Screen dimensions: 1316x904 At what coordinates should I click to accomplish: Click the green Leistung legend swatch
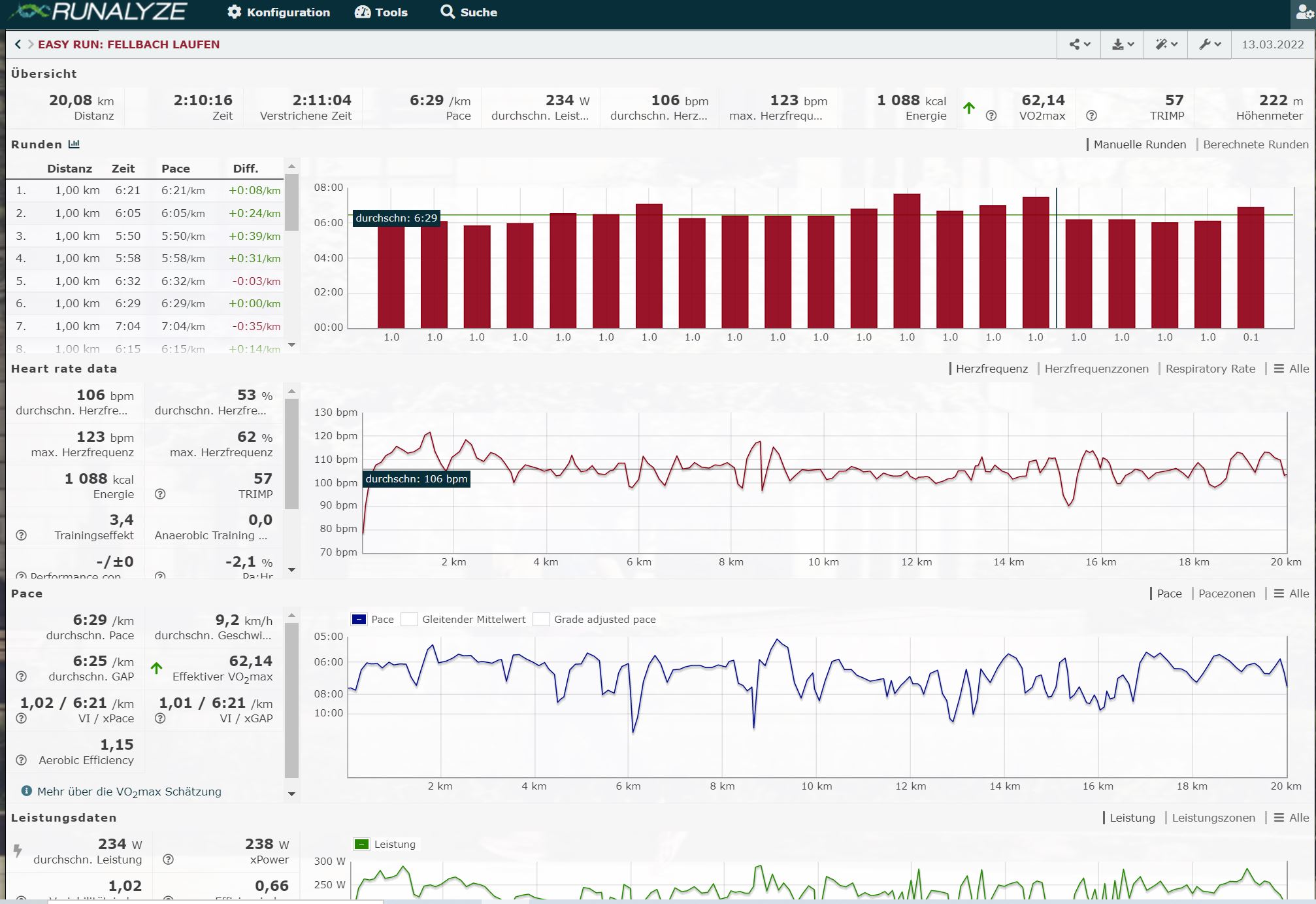(361, 845)
